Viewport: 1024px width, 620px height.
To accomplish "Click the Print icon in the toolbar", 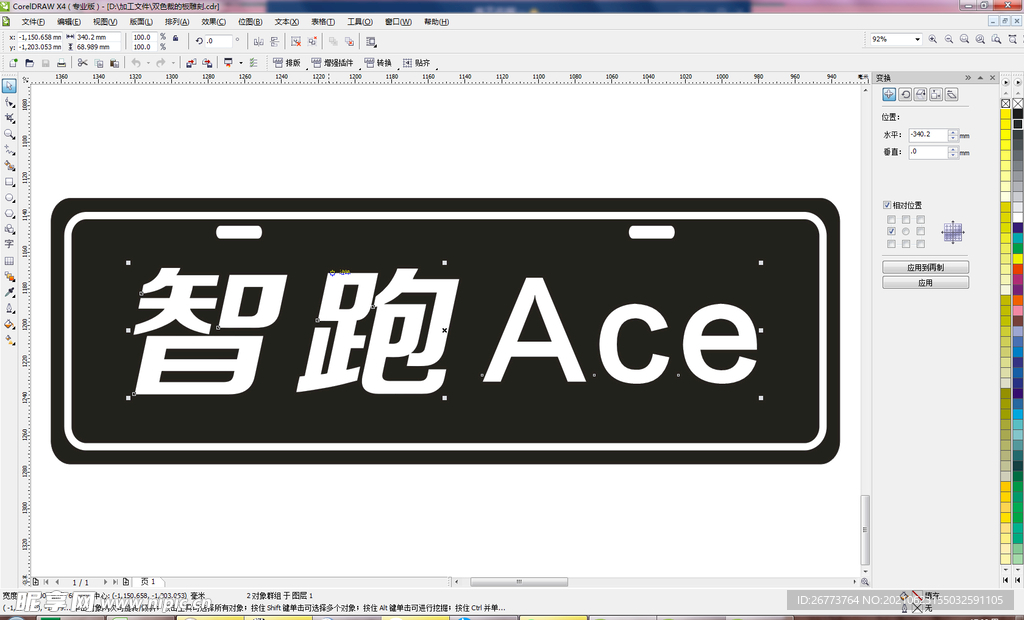I will pos(61,63).
